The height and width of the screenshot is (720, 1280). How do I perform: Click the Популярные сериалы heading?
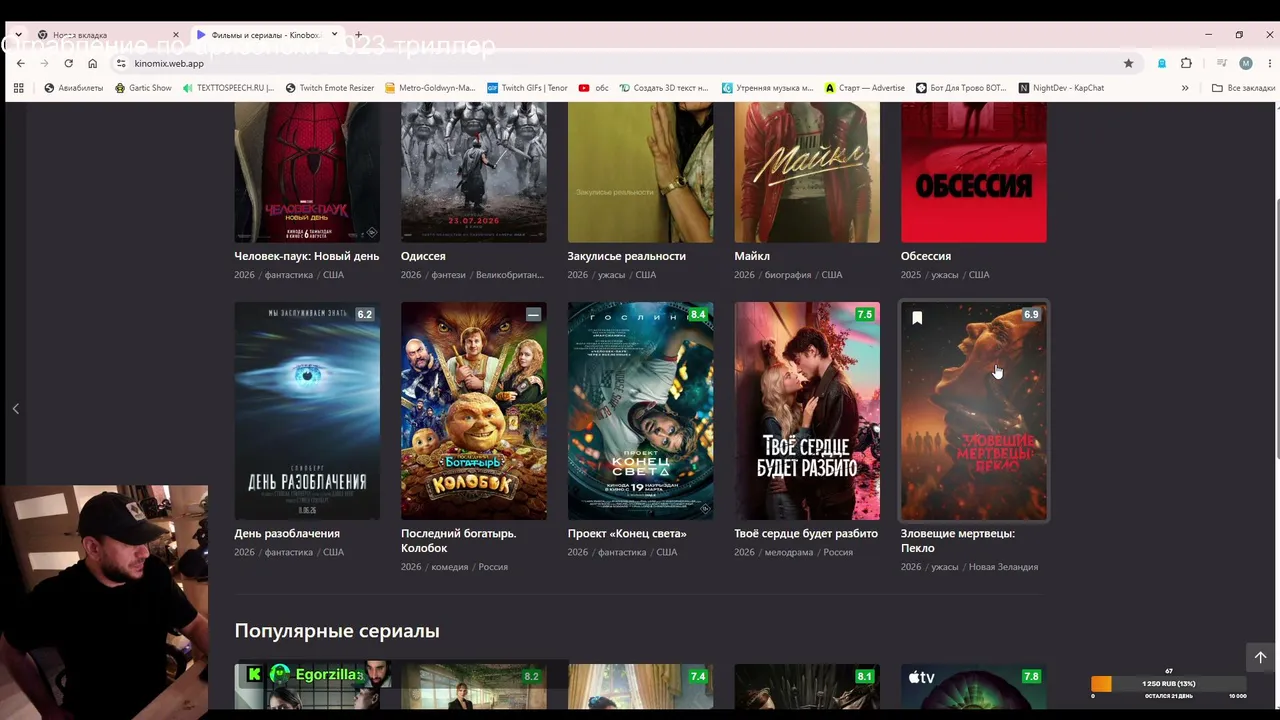(x=337, y=631)
